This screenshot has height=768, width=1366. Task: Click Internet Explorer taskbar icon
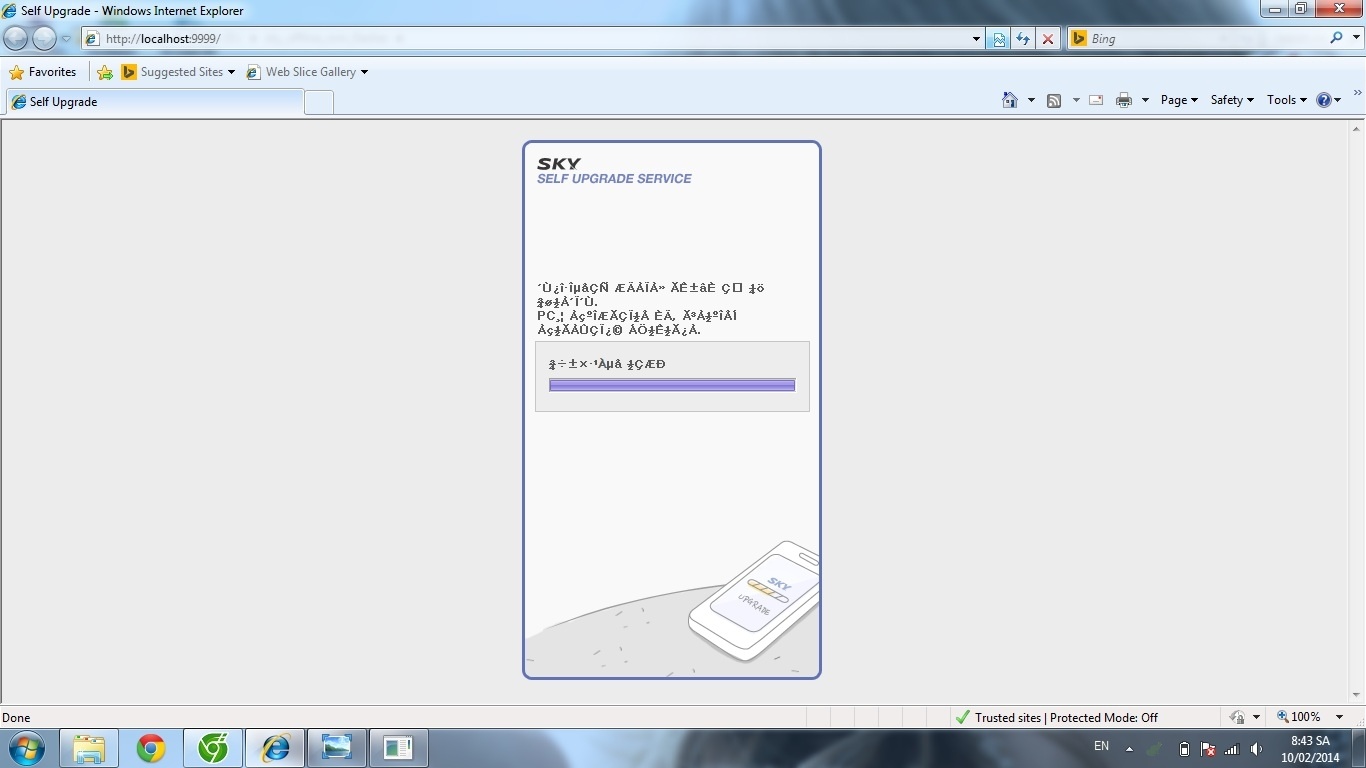click(x=275, y=748)
